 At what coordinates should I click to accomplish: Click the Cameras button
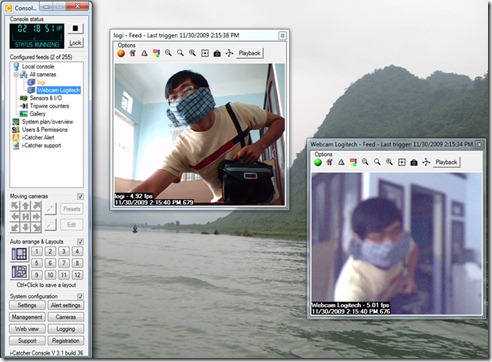coord(66,317)
